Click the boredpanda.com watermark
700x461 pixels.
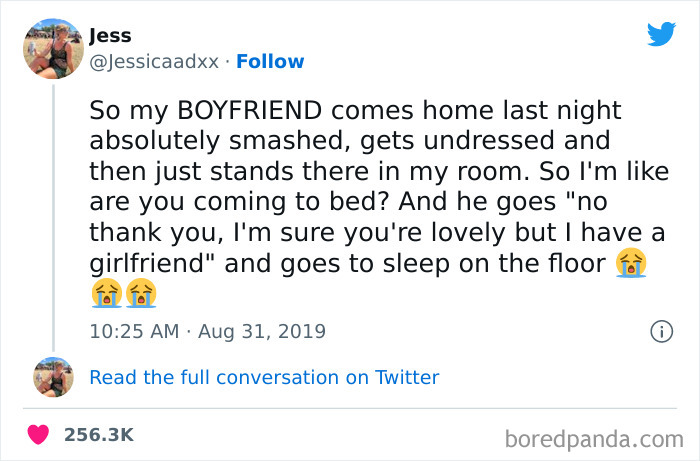pyautogui.click(x=592, y=436)
